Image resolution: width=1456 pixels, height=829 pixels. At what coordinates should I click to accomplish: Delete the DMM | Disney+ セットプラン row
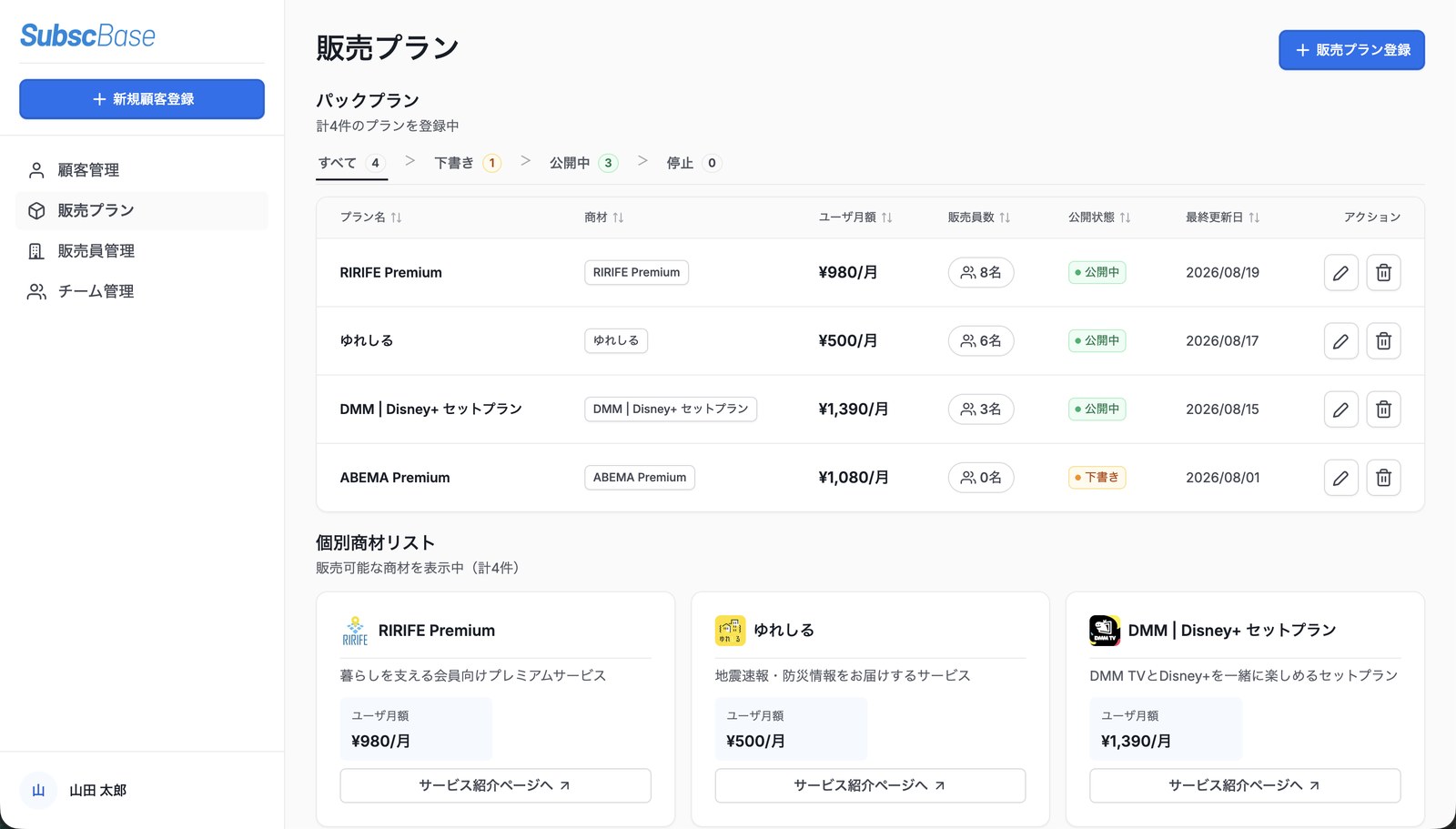tap(1383, 409)
